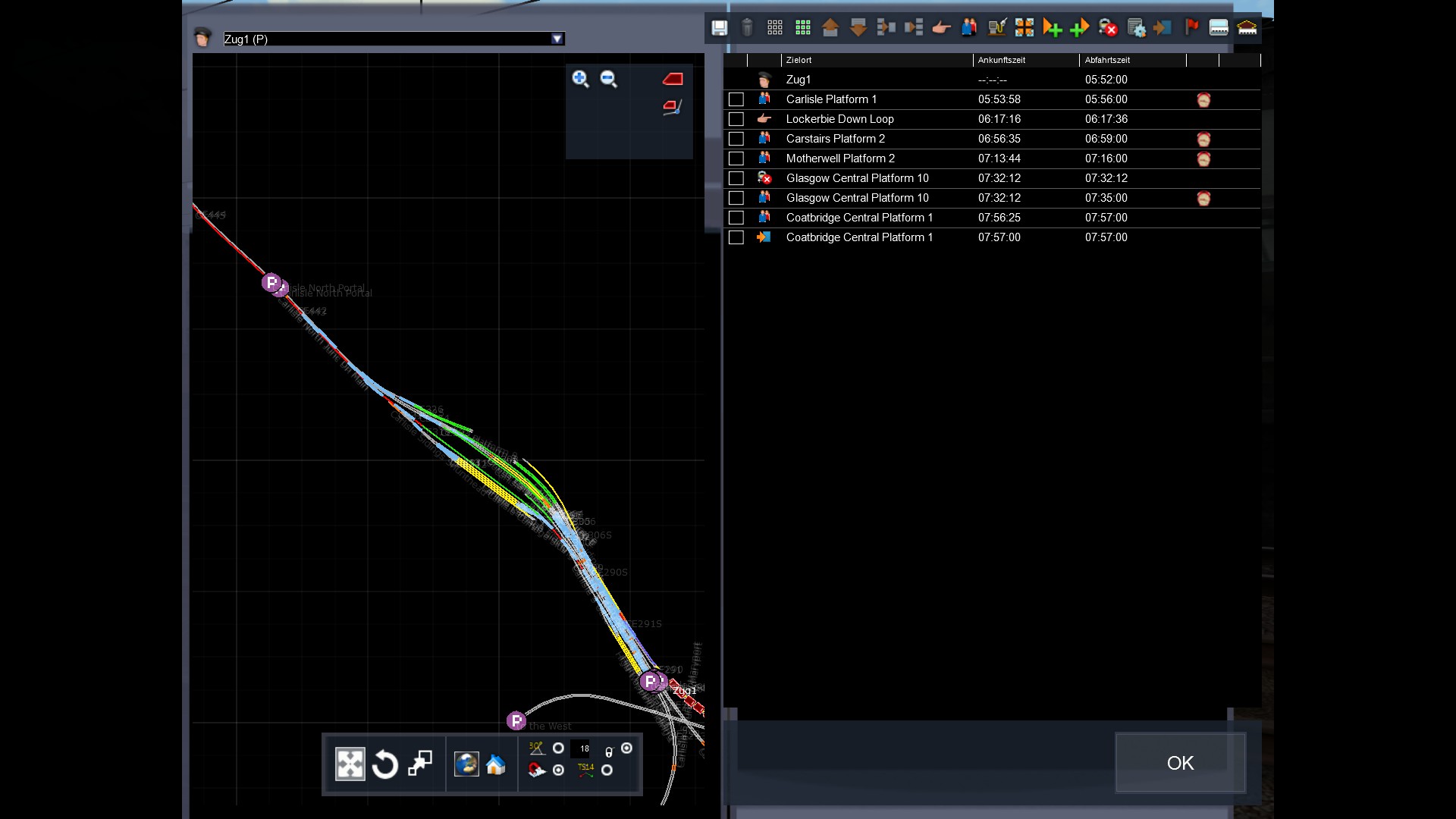Click the red flag toolbar icon
Viewport: 1456px width, 819px height.
click(1191, 28)
